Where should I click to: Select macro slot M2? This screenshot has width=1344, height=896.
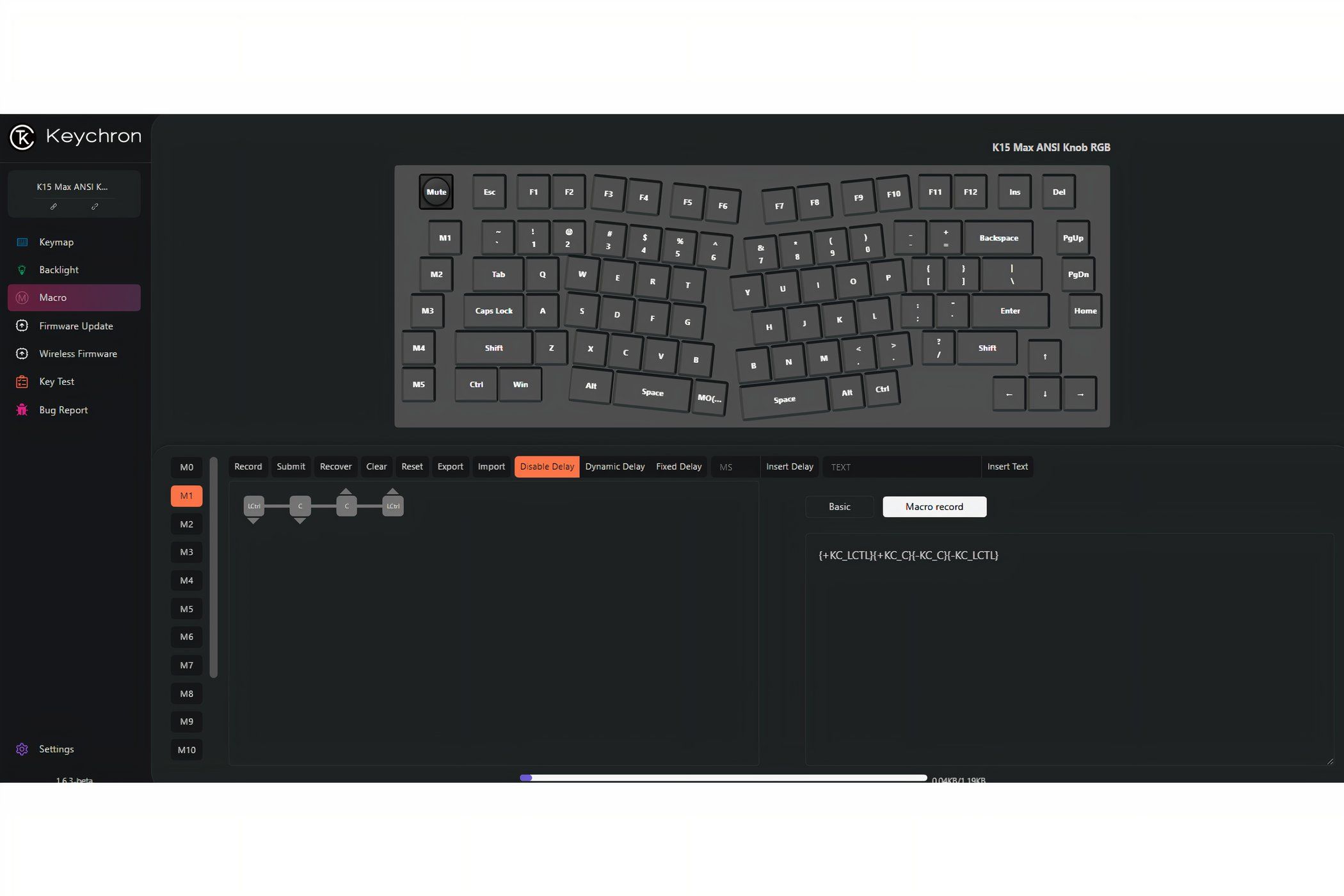point(186,523)
